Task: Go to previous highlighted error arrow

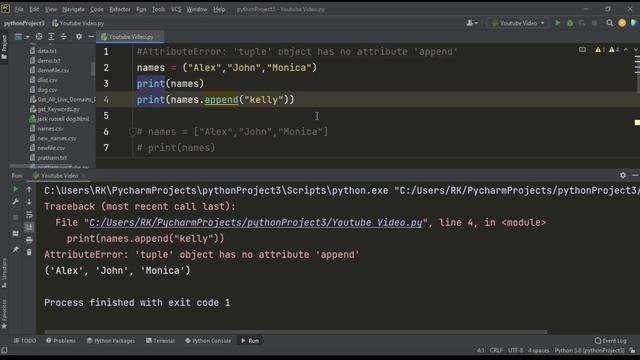Action: [x=626, y=50]
